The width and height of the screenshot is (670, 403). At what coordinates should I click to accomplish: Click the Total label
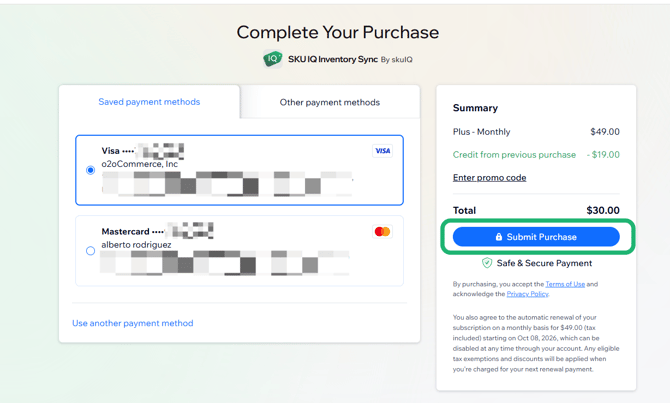(464, 210)
